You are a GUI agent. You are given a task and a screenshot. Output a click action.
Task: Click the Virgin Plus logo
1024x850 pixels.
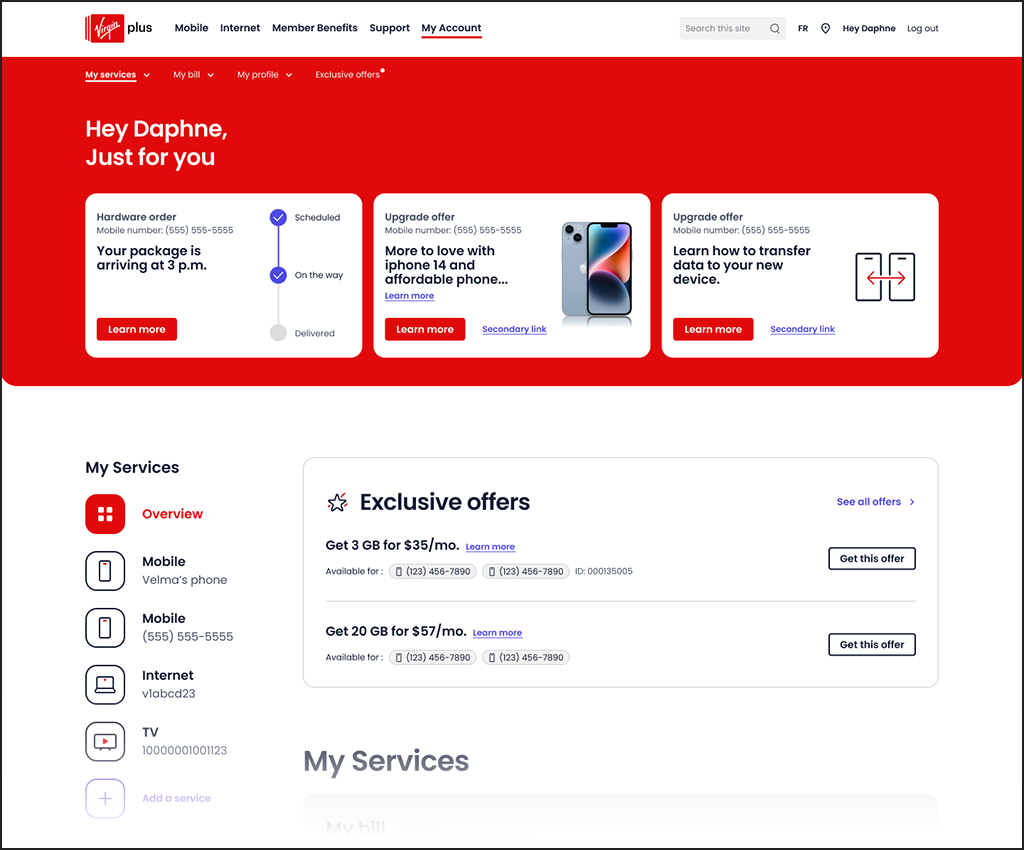tap(118, 28)
